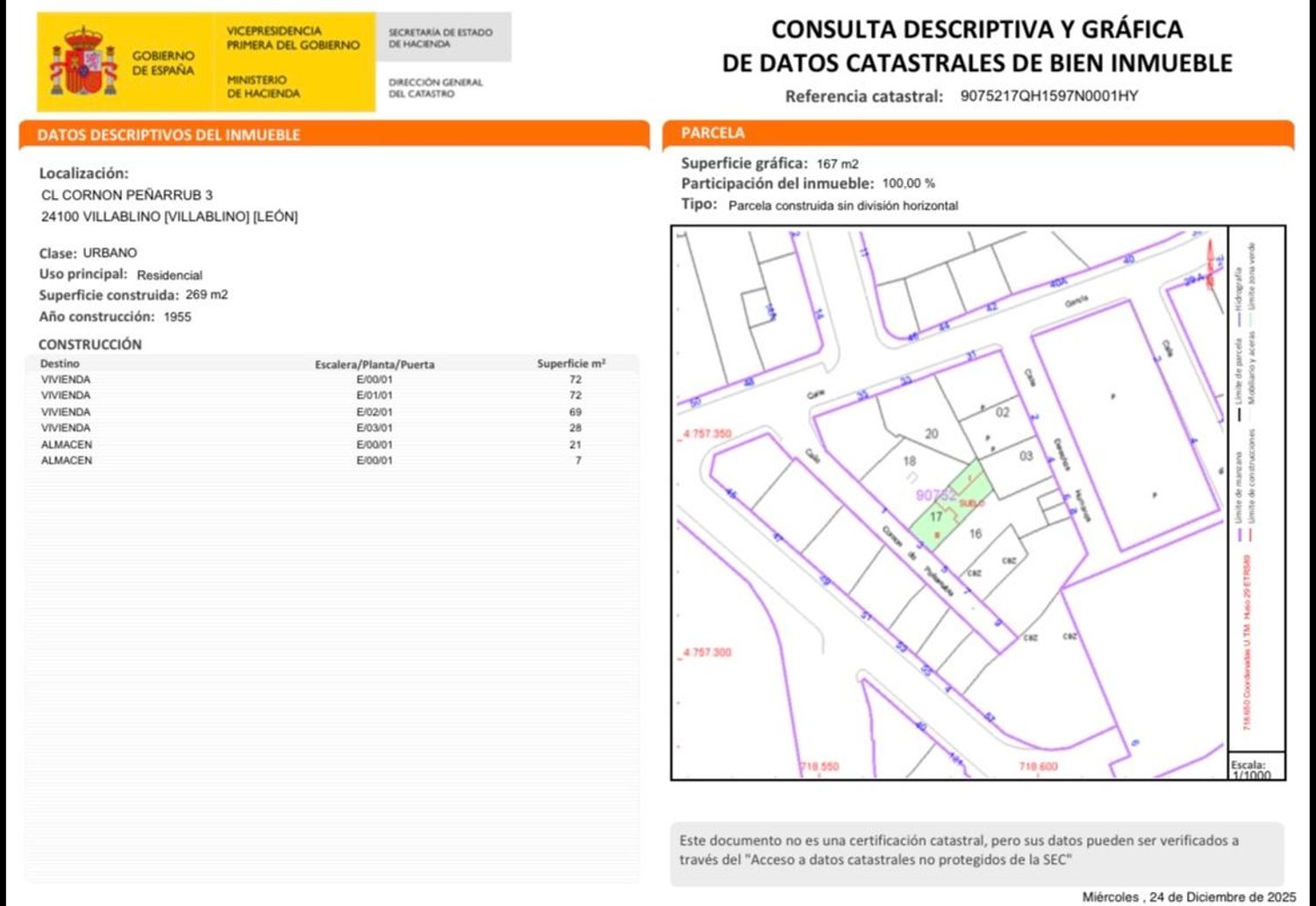This screenshot has height=906, width=1316.
Task: Click the map coordinate label '718.550'
Action: click(819, 767)
